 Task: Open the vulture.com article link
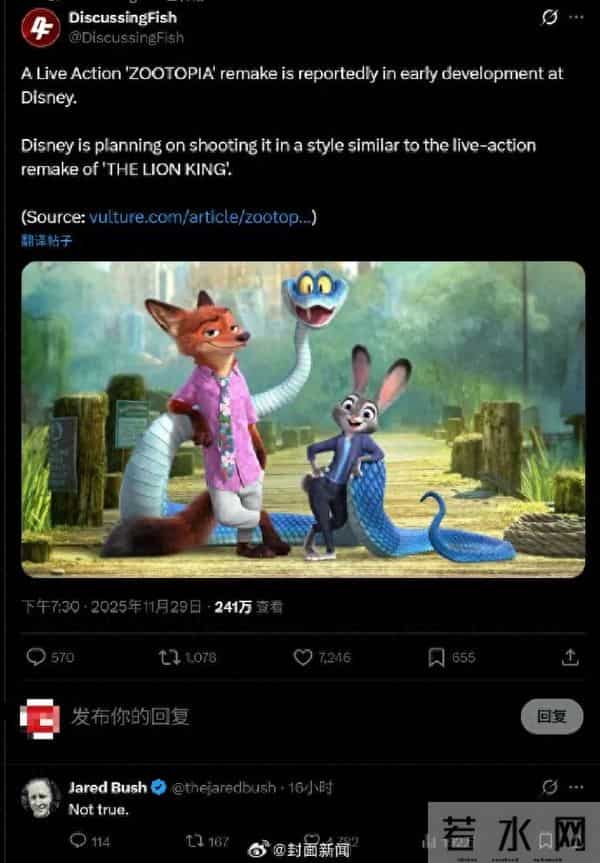[x=199, y=217]
